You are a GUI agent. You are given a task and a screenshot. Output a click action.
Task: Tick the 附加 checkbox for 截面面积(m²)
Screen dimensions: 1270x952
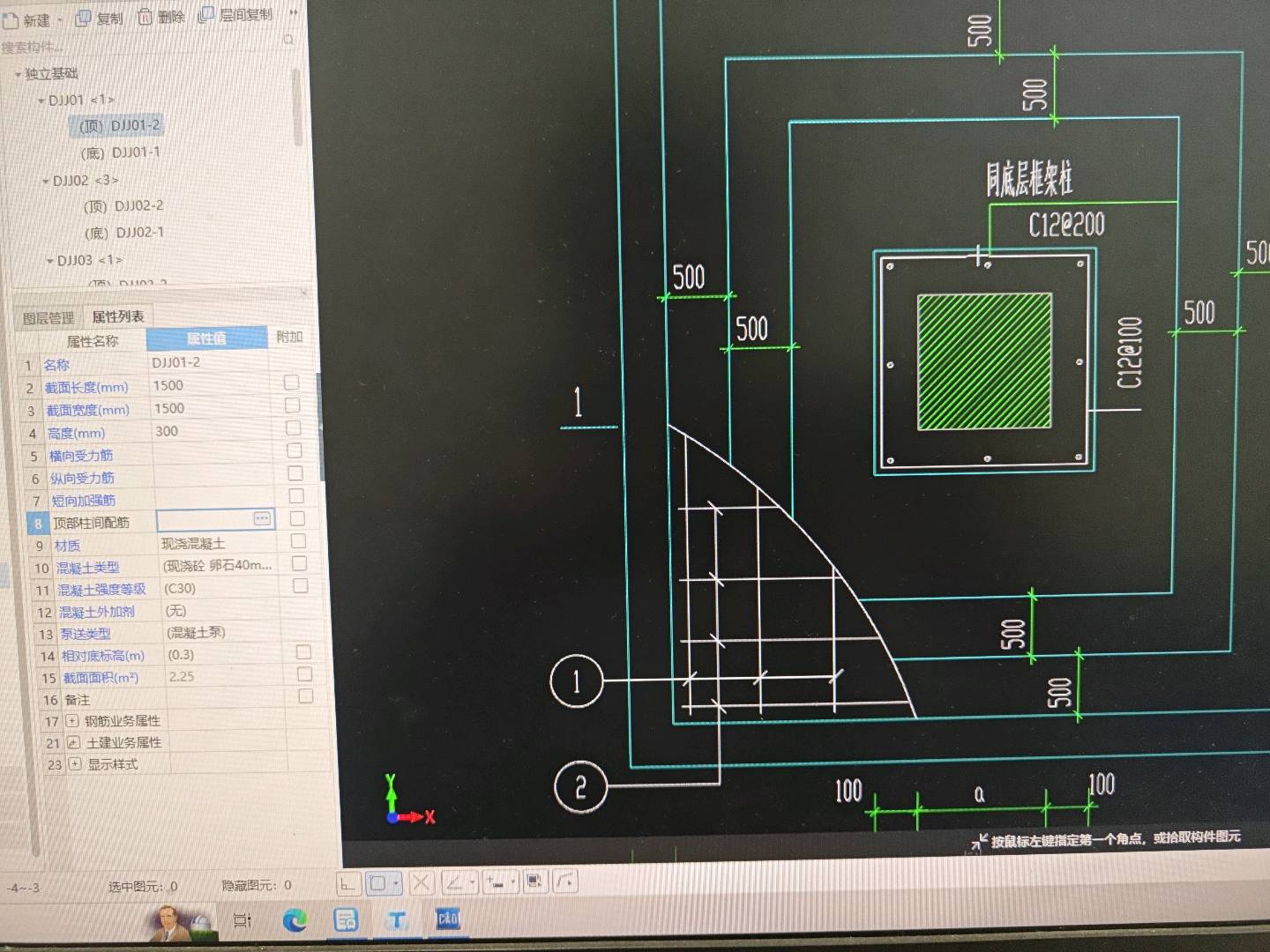point(304,673)
